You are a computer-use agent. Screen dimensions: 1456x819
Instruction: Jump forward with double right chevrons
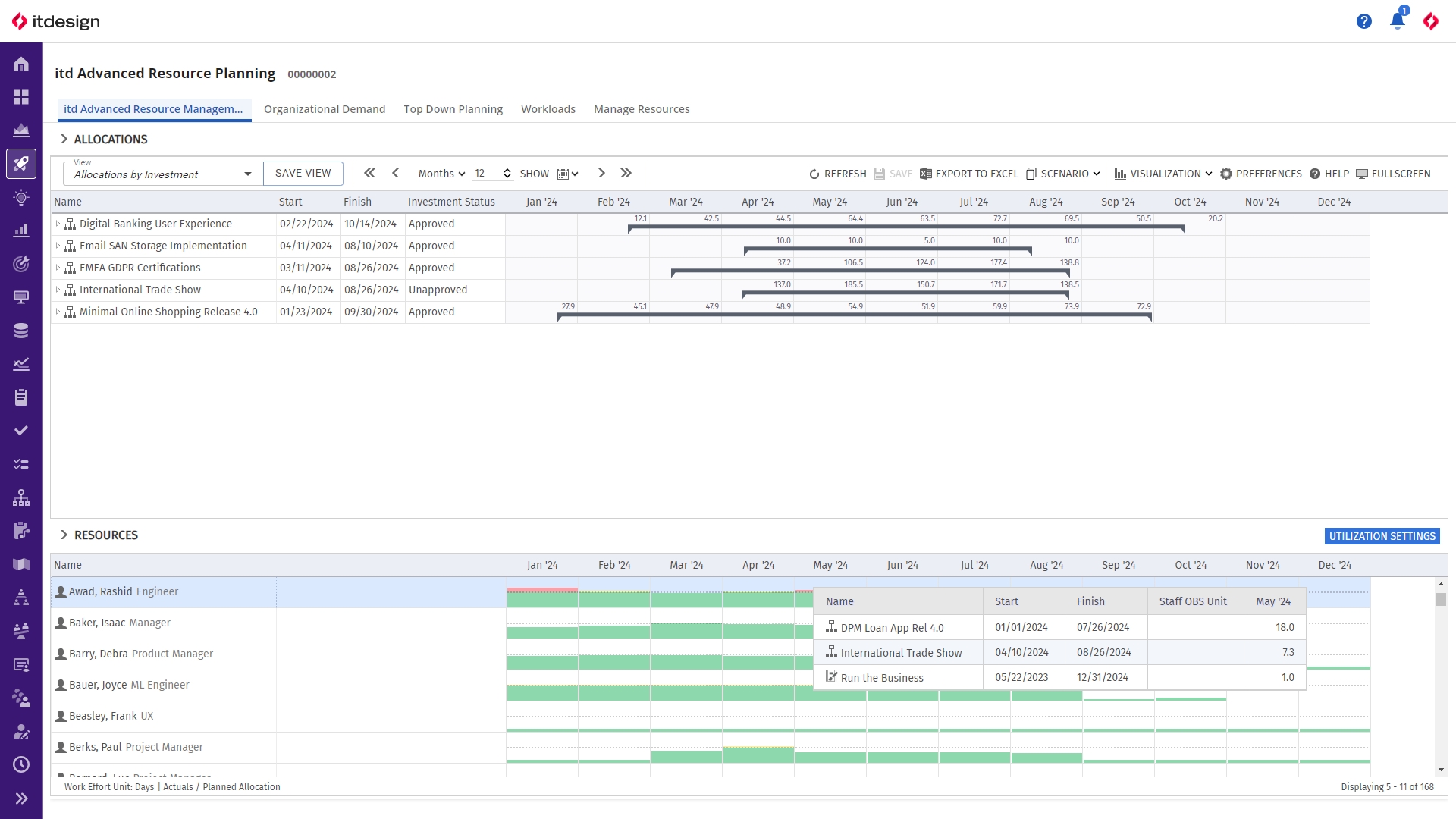pos(626,173)
